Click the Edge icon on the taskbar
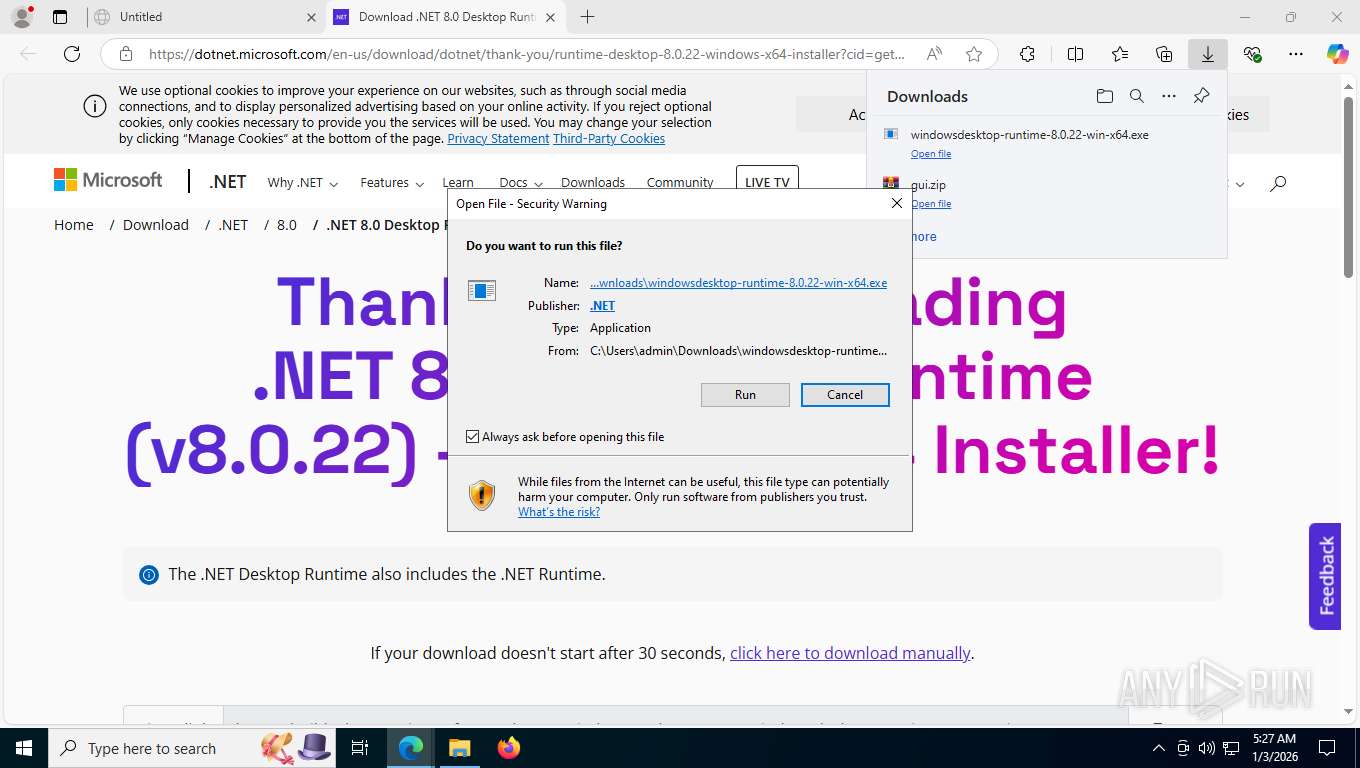Screen dimensions: 1360x768 410,748
